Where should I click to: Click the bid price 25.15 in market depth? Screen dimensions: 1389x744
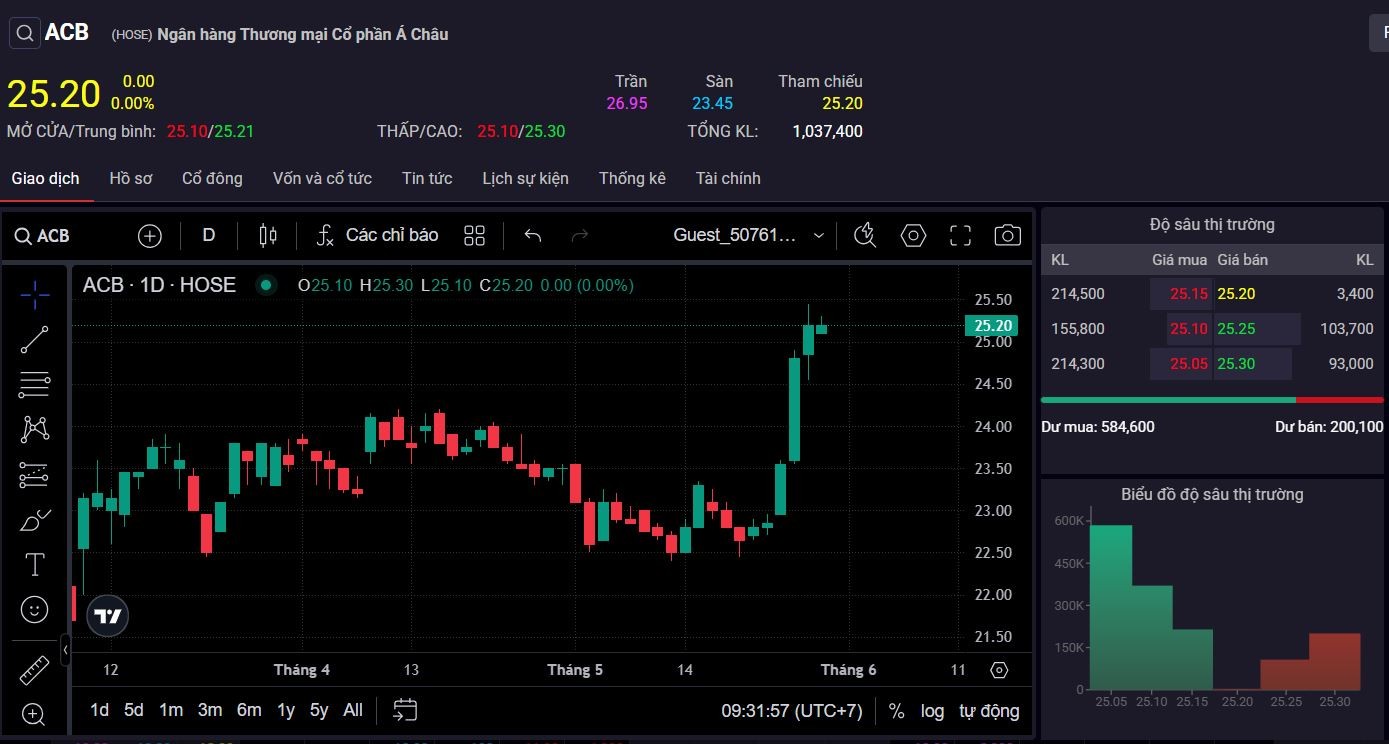[1189, 294]
